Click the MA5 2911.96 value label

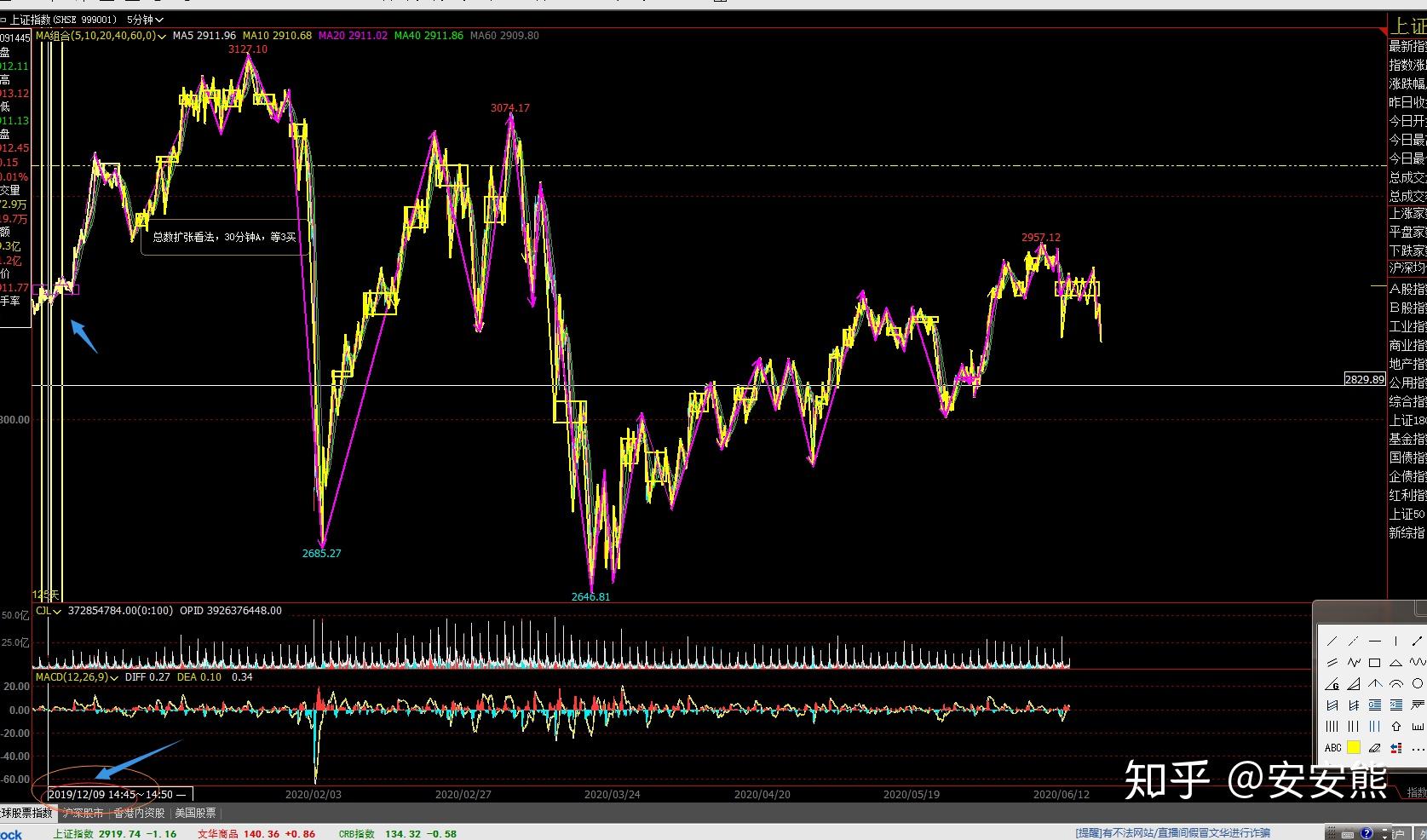click(204, 36)
